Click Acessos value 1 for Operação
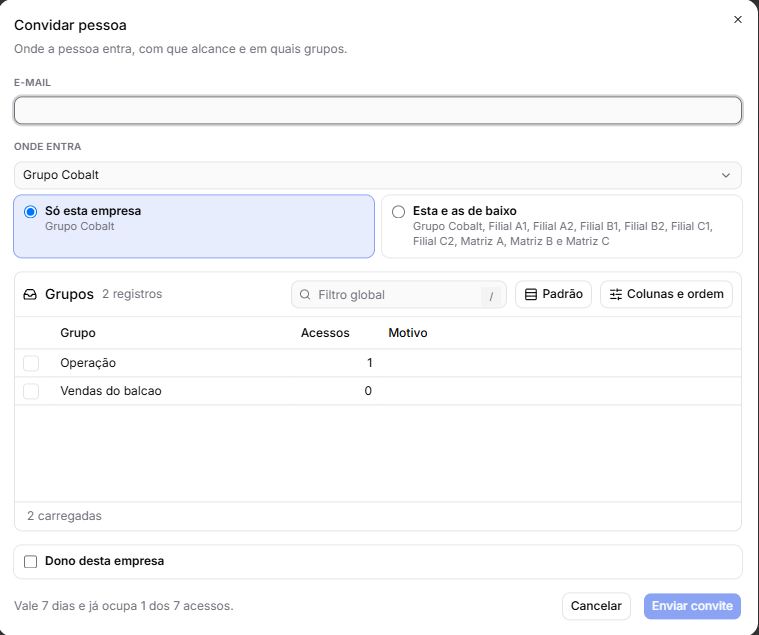This screenshot has height=635, width=759. pyautogui.click(x=369, y=363)
